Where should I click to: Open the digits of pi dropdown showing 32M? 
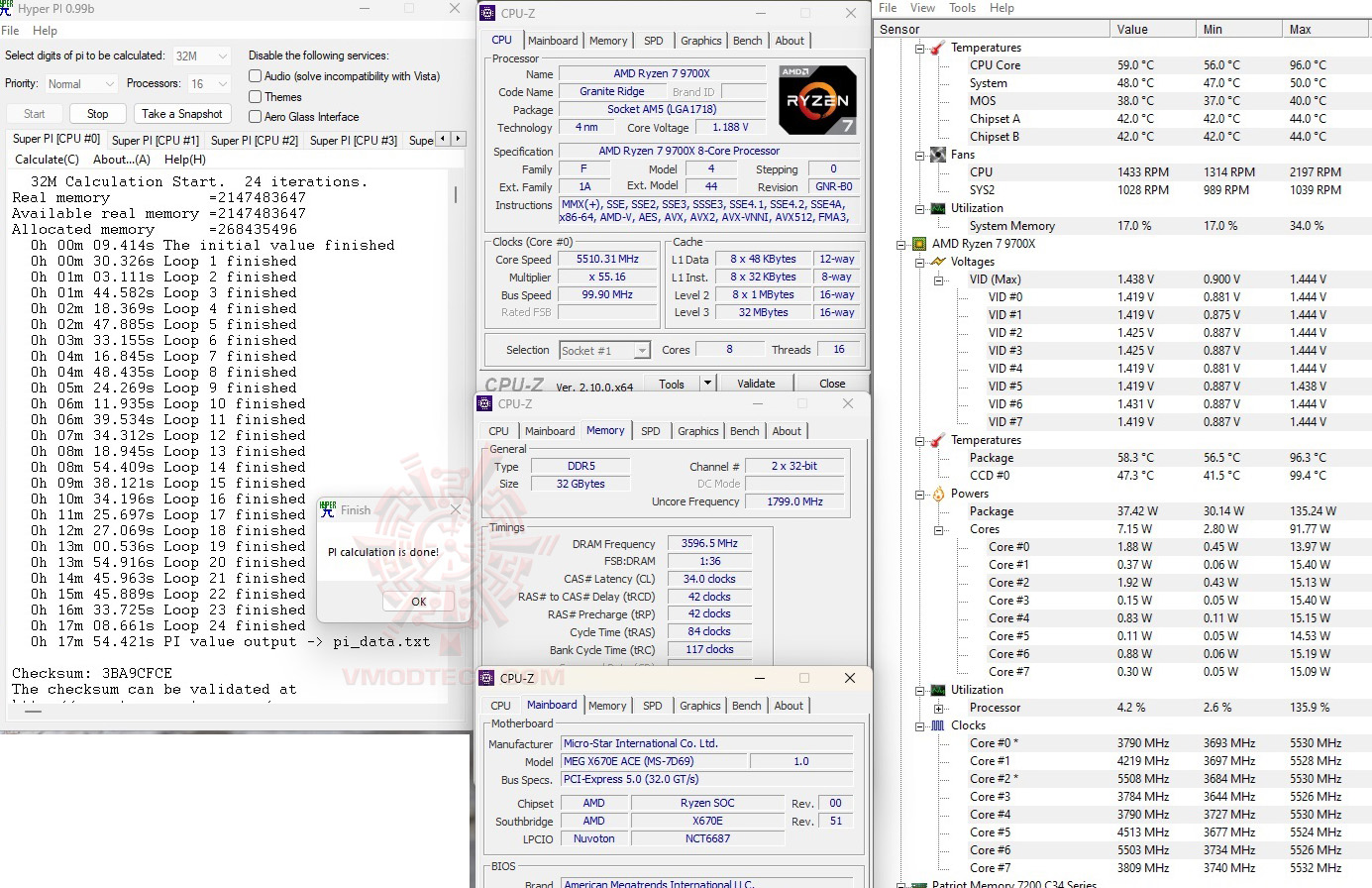tap(202, 56)
